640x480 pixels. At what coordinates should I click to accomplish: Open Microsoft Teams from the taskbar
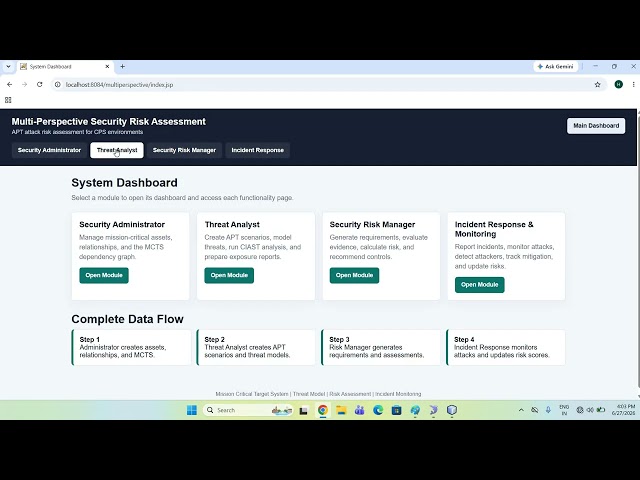360,410
